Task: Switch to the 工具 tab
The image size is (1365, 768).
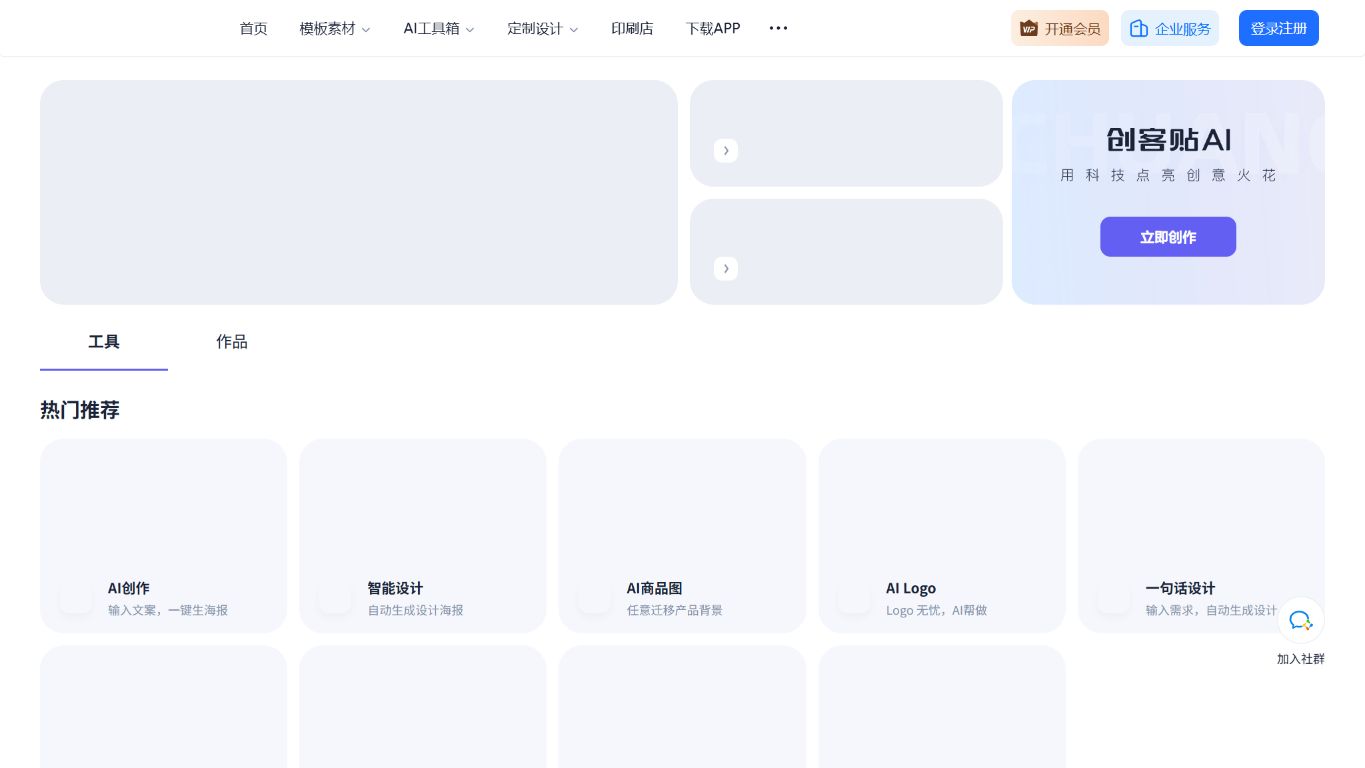Action: 104,342
